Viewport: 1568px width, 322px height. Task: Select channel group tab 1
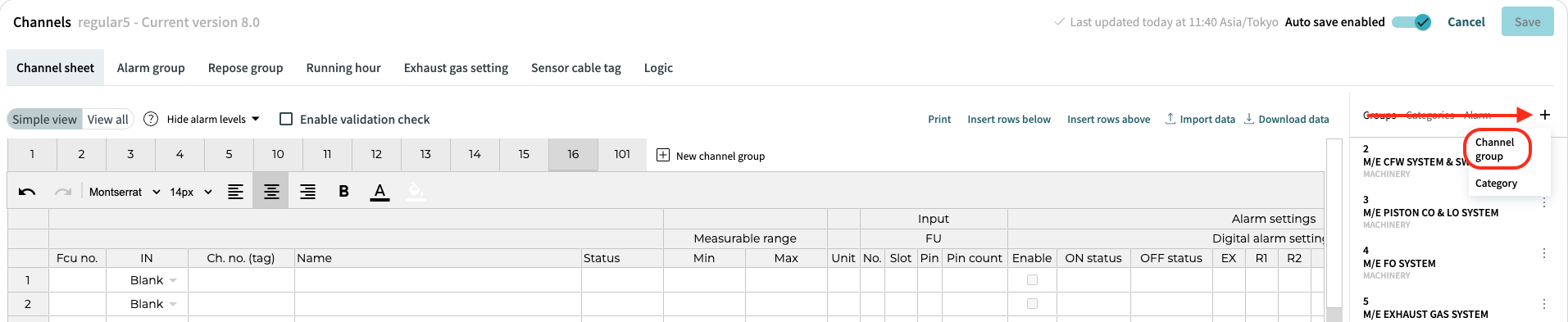(32, 154)
